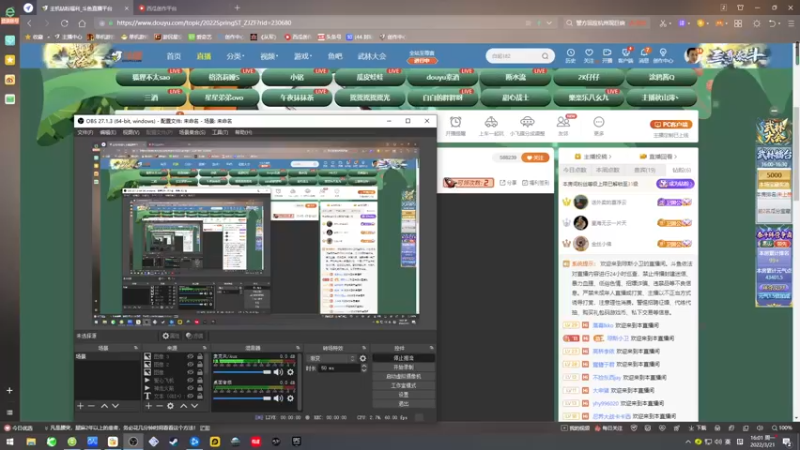800x450 pixels.
Task: Click the stop streaming button in OBS
Action: click(404, 358)
